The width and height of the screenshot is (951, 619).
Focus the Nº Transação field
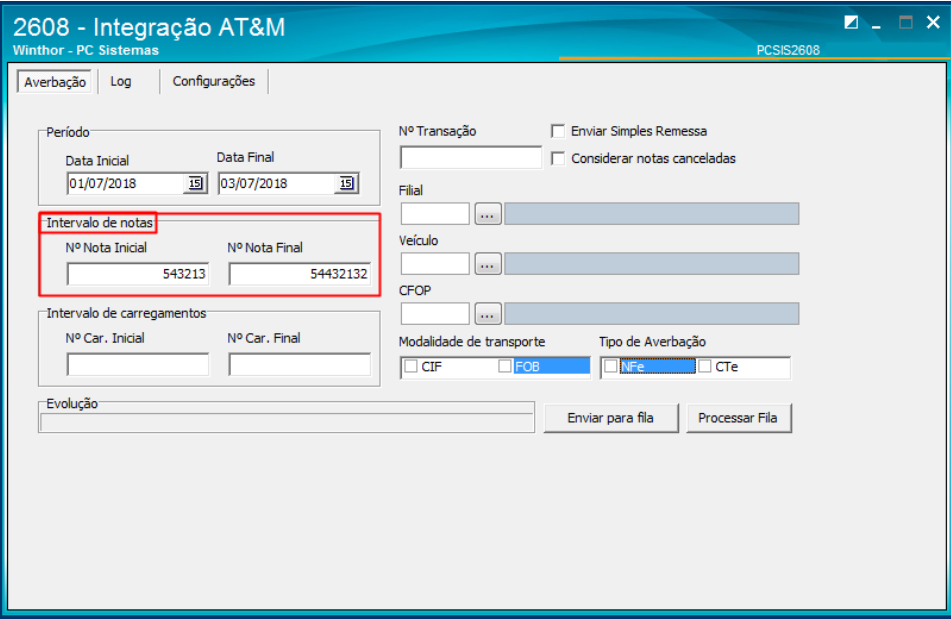point(471,158)
